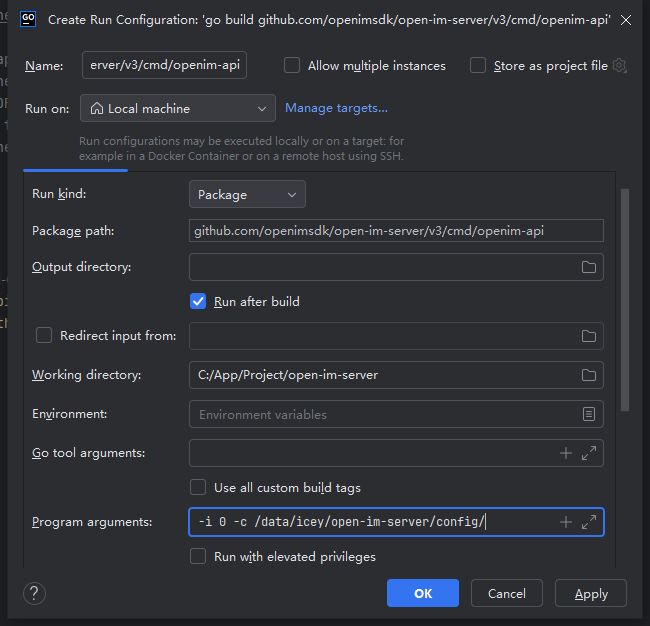The image size is (650, 626).
Task: Browse for Redirect input file via folder icon
Action: [x=588, y=336]
